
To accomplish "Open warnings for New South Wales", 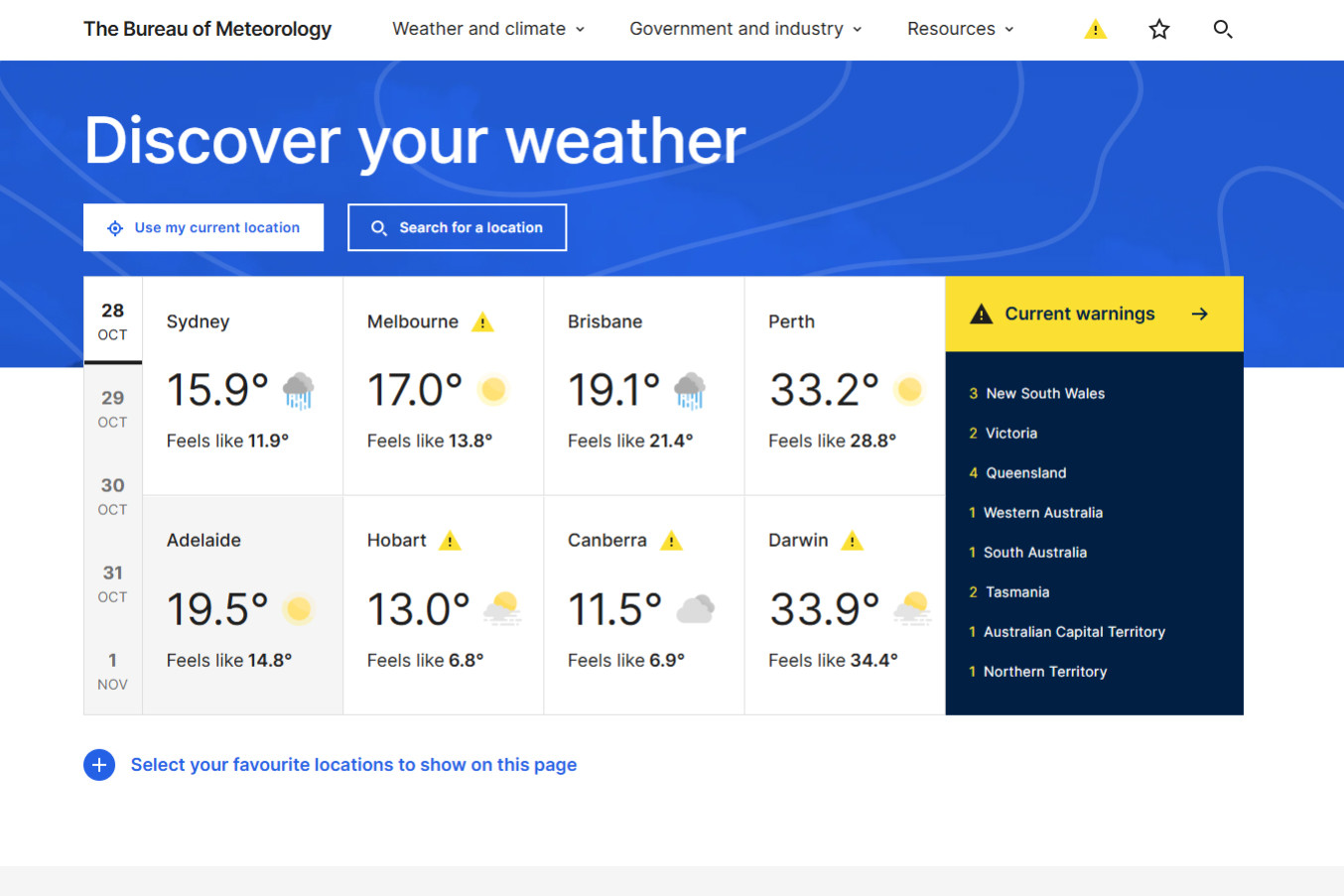I will (x=1045, y=393).
